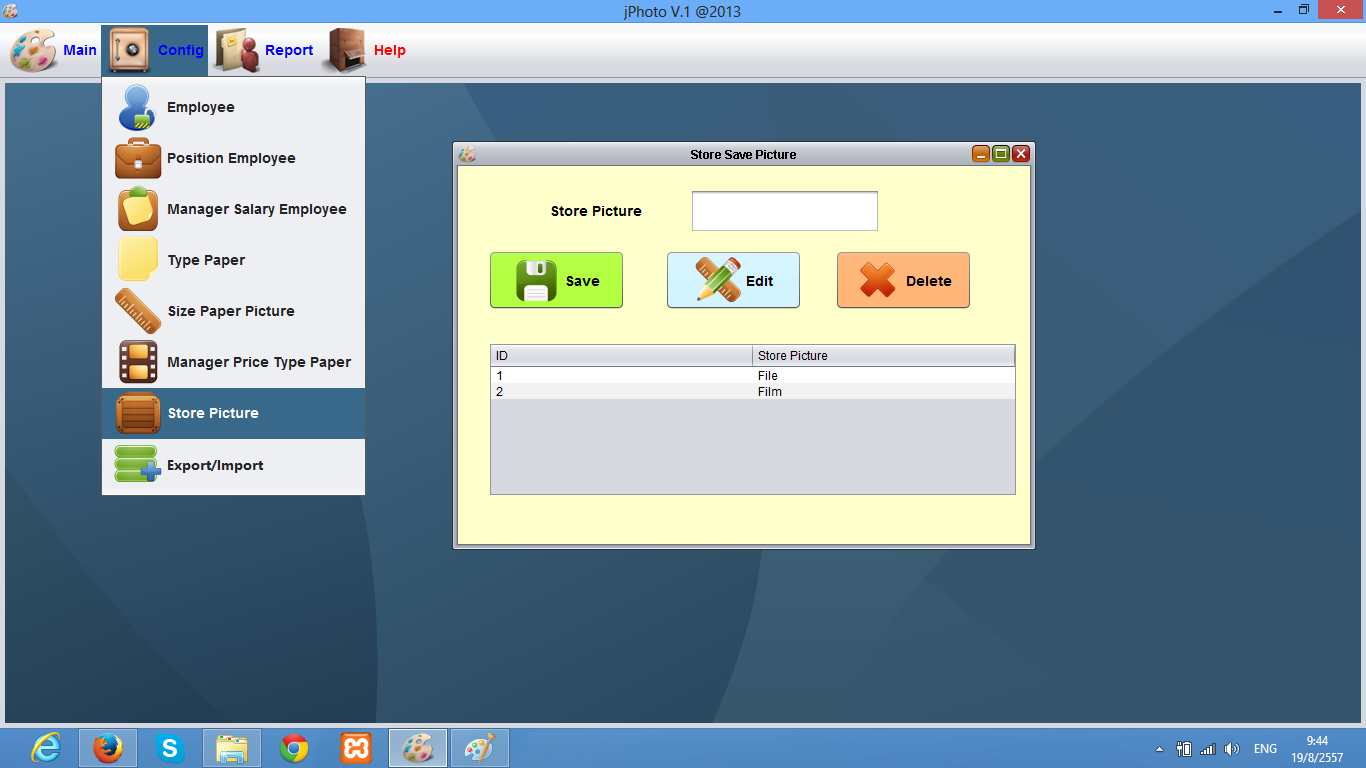This screenshot has height=768, width=1366.
Task: Click the Position Employee briefcase icon
Action: 137,158
